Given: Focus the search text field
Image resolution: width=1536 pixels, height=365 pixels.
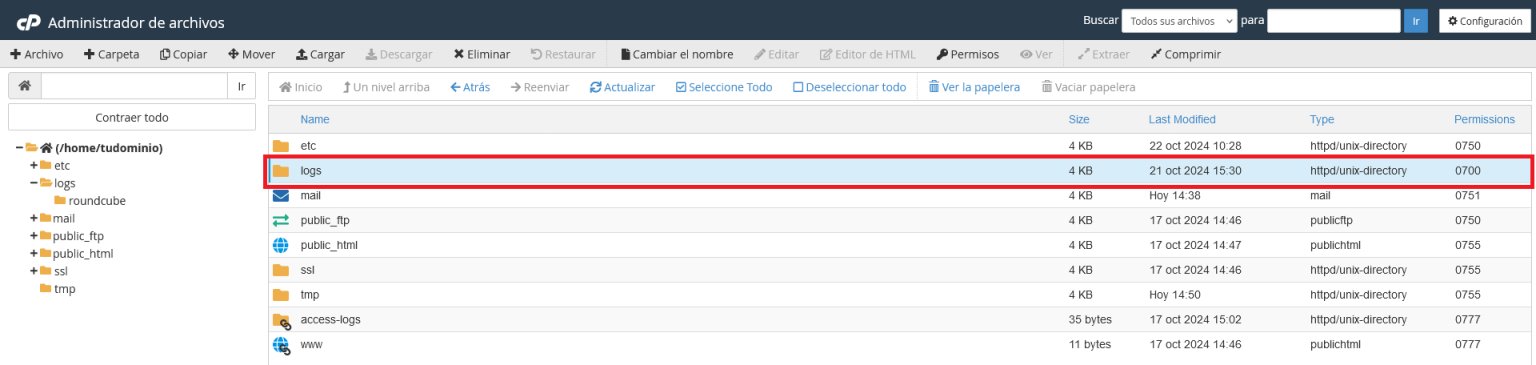Looking at the screenshot, I should coord(1333,21).
